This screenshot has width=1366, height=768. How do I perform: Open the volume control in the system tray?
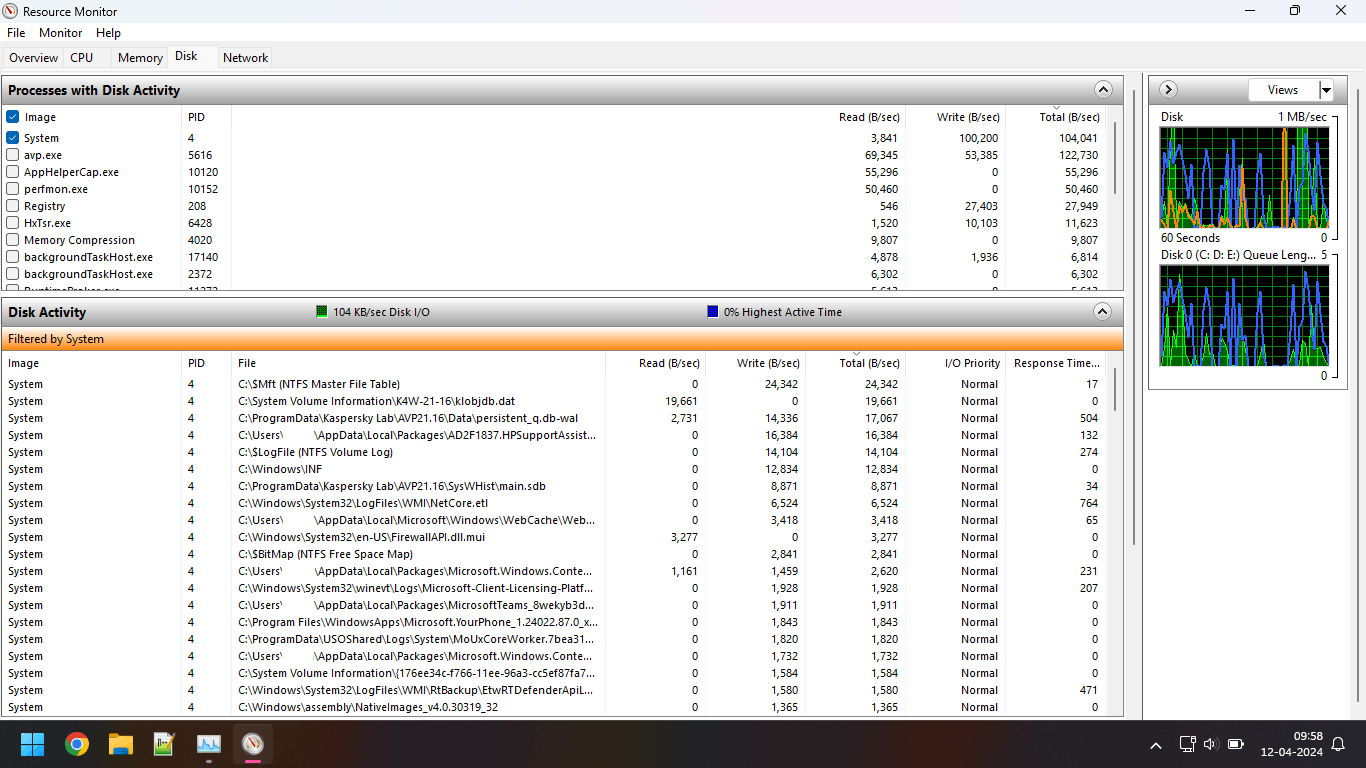[1210, 744]
